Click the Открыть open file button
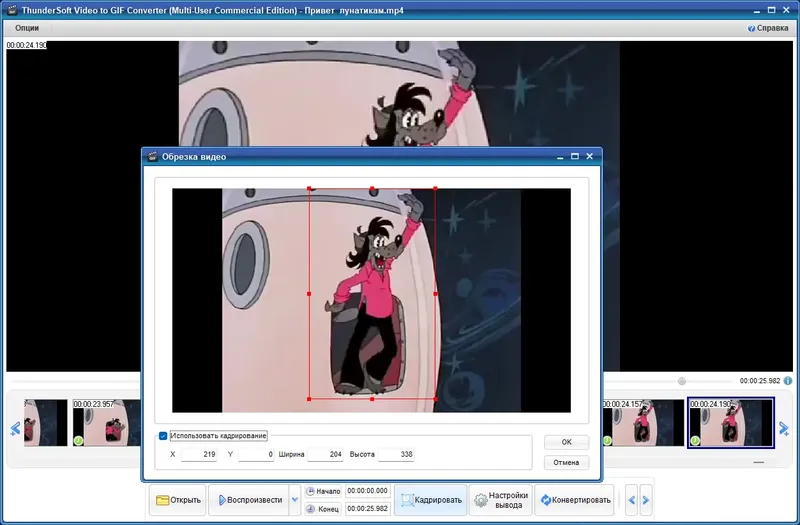 point(178,500)
